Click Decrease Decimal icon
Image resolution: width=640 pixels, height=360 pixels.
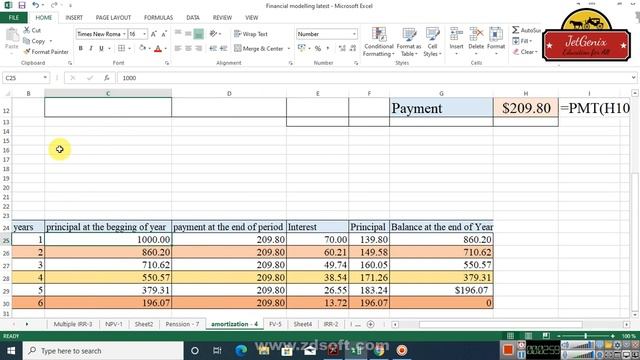pyautogui.click(x=353, y=49)
